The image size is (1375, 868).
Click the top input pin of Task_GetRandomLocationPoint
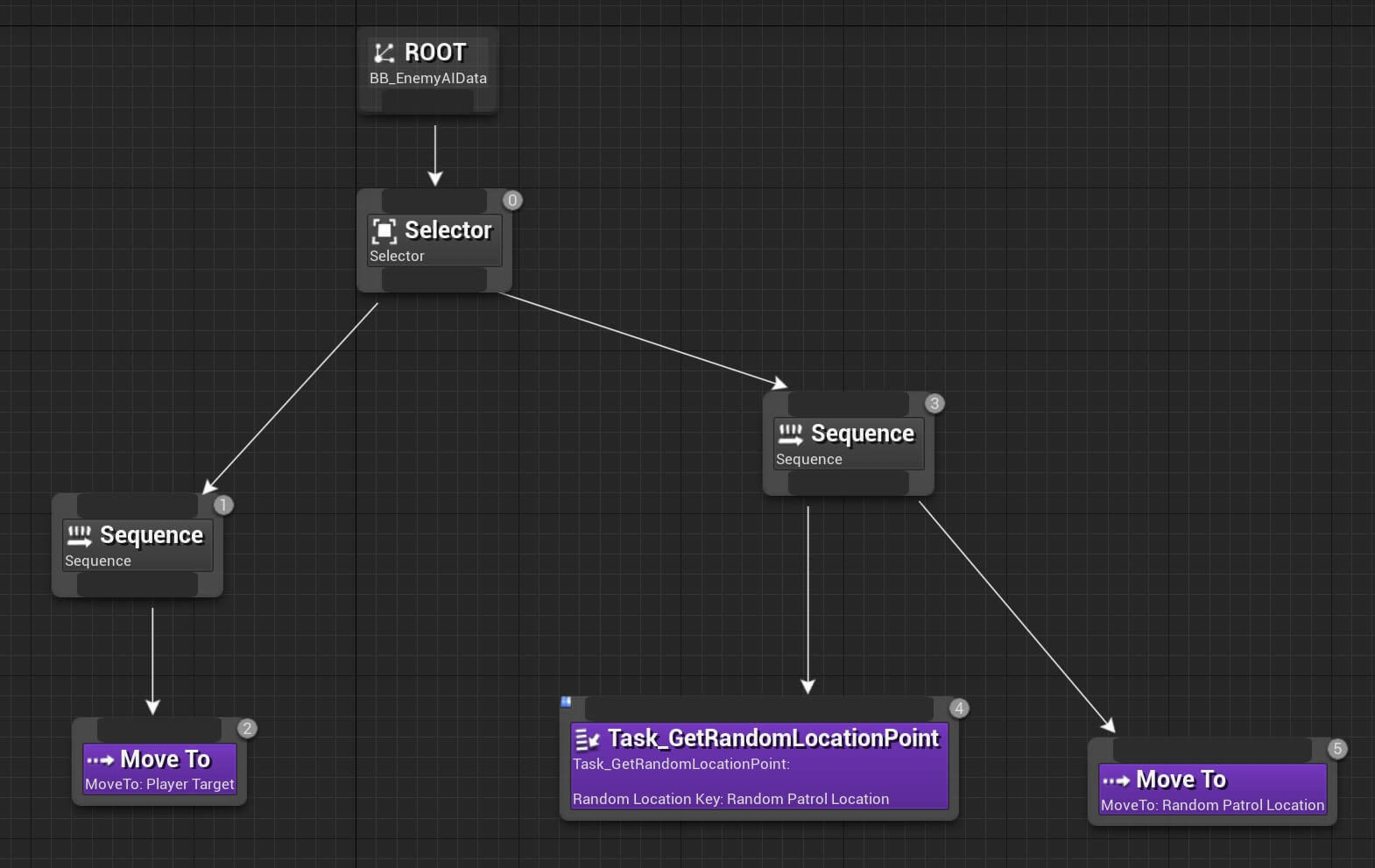759,709
